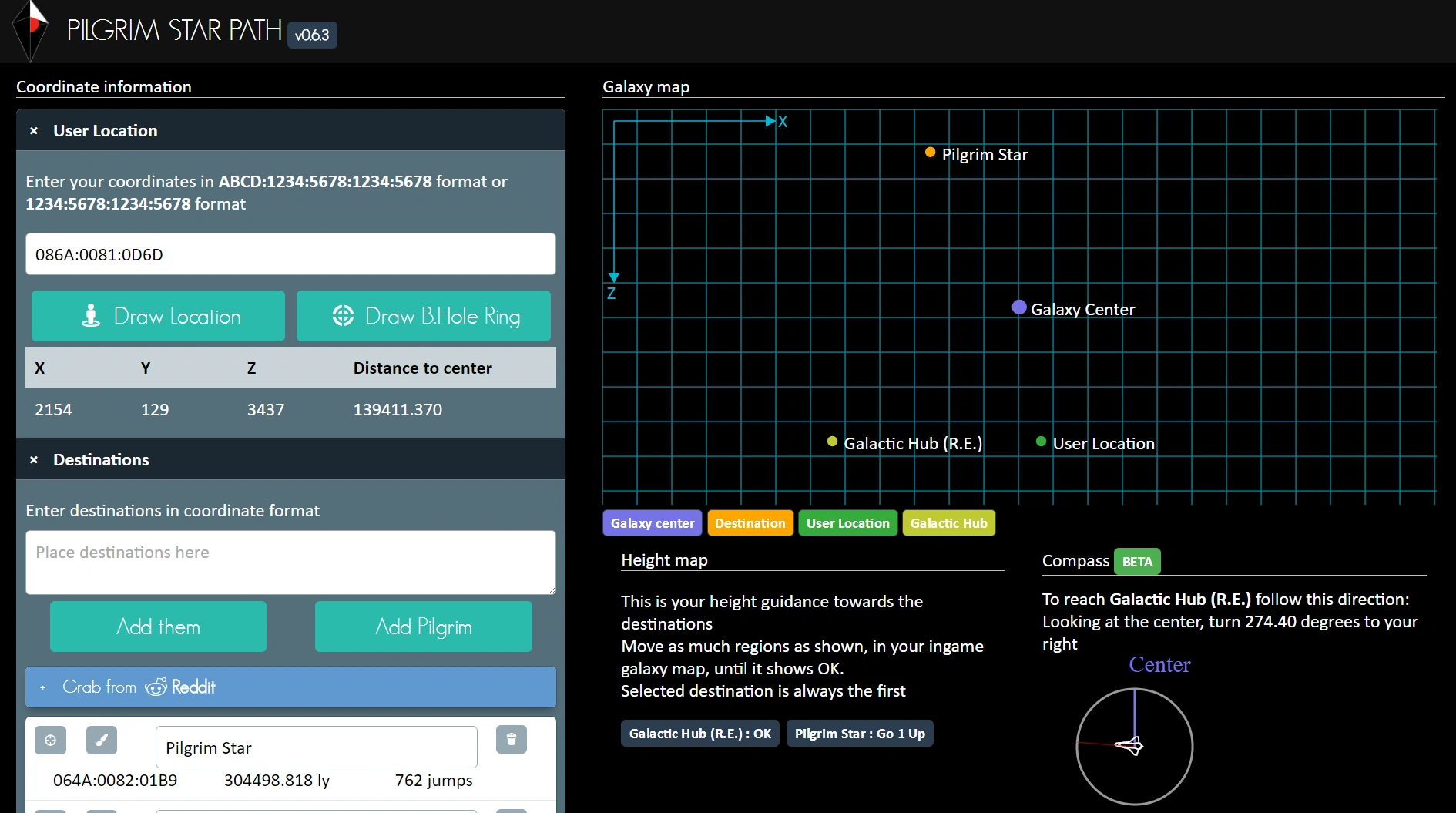Image resolution: width=1456 pixels, height=813 pixels.
Task: Click the green User Location dot on map
Action: (x=1042, y=442)
